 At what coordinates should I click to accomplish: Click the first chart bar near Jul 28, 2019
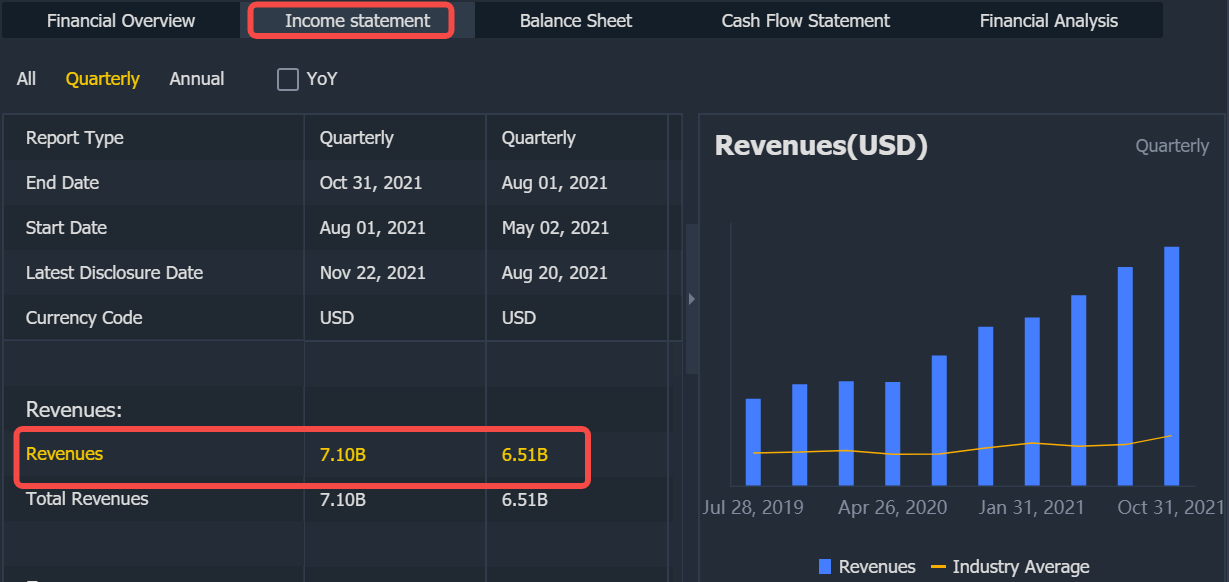pos(753,442)
